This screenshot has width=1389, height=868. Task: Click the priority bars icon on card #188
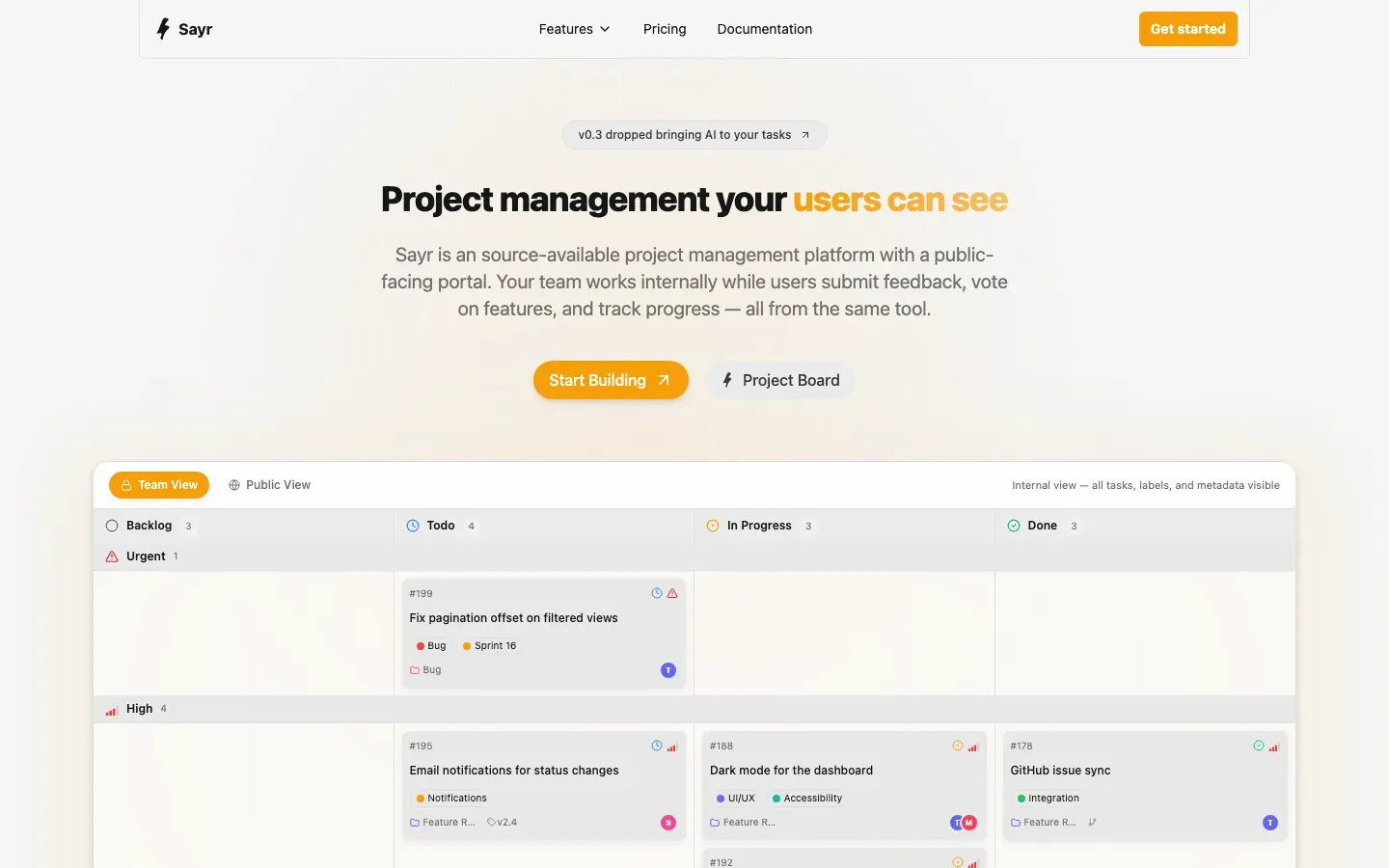tap(973, 746)
